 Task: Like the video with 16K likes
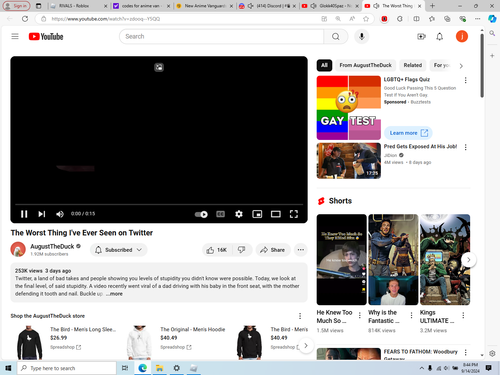pyautogui.click(x=217, y=250)
